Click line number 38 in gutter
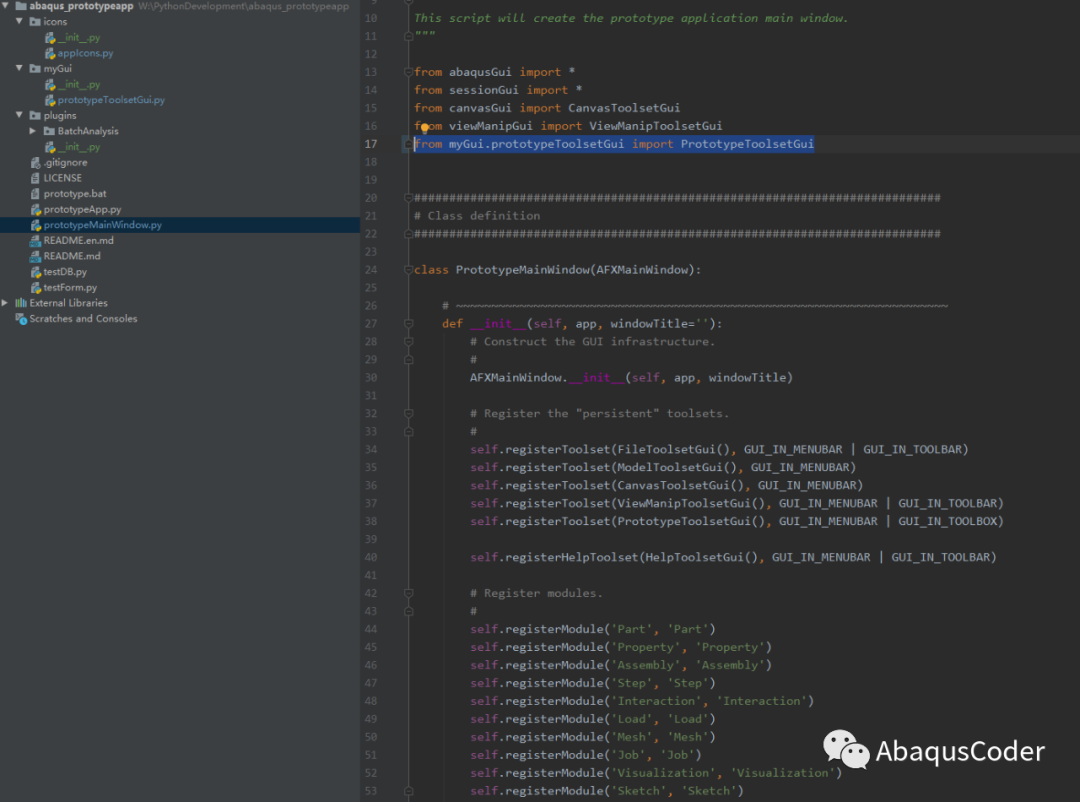1080x802 pixels. coord(371,521)
